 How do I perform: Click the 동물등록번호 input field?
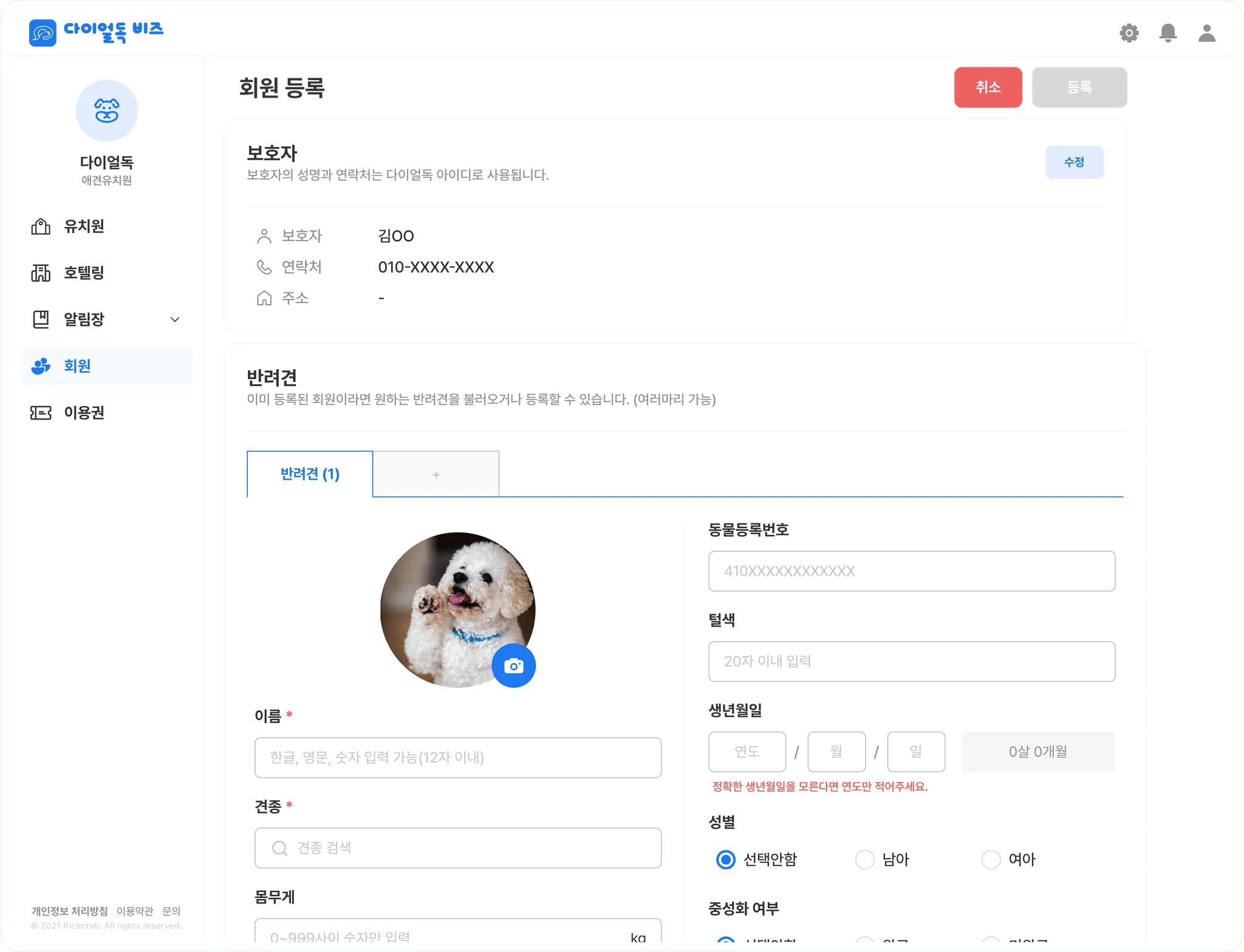[911, 571]
